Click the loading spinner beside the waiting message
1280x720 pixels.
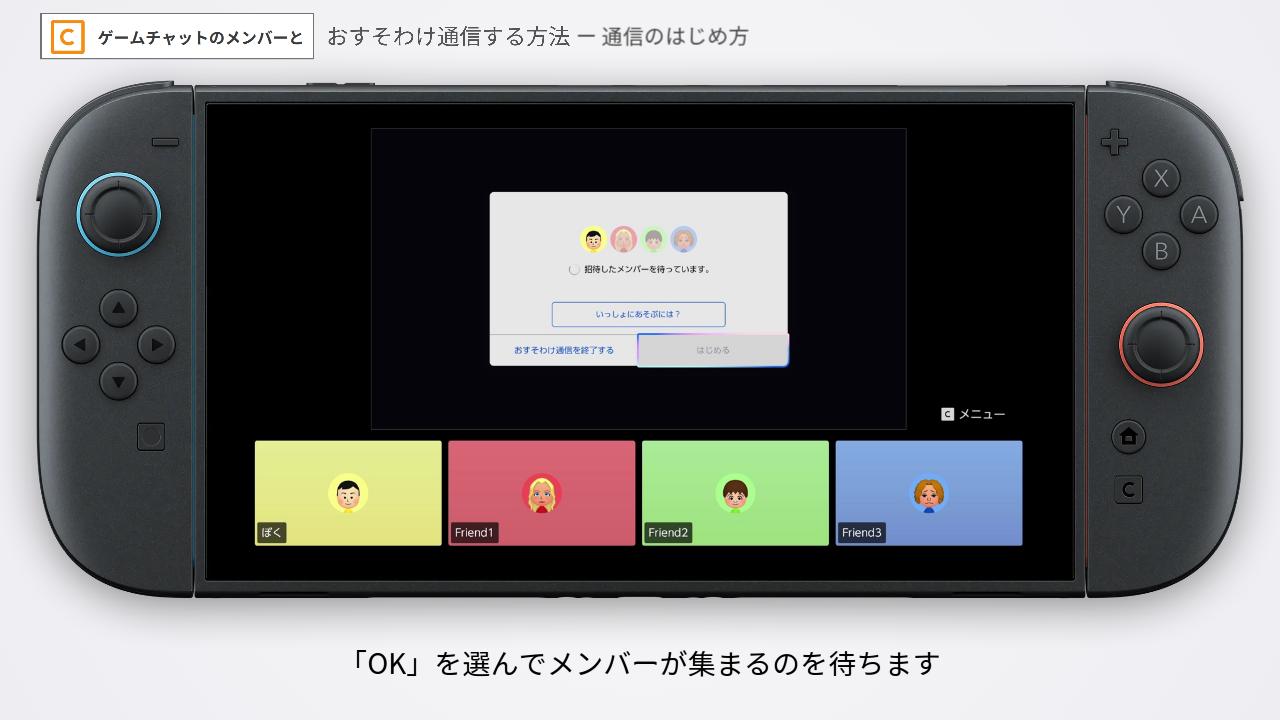click(575, 269)
